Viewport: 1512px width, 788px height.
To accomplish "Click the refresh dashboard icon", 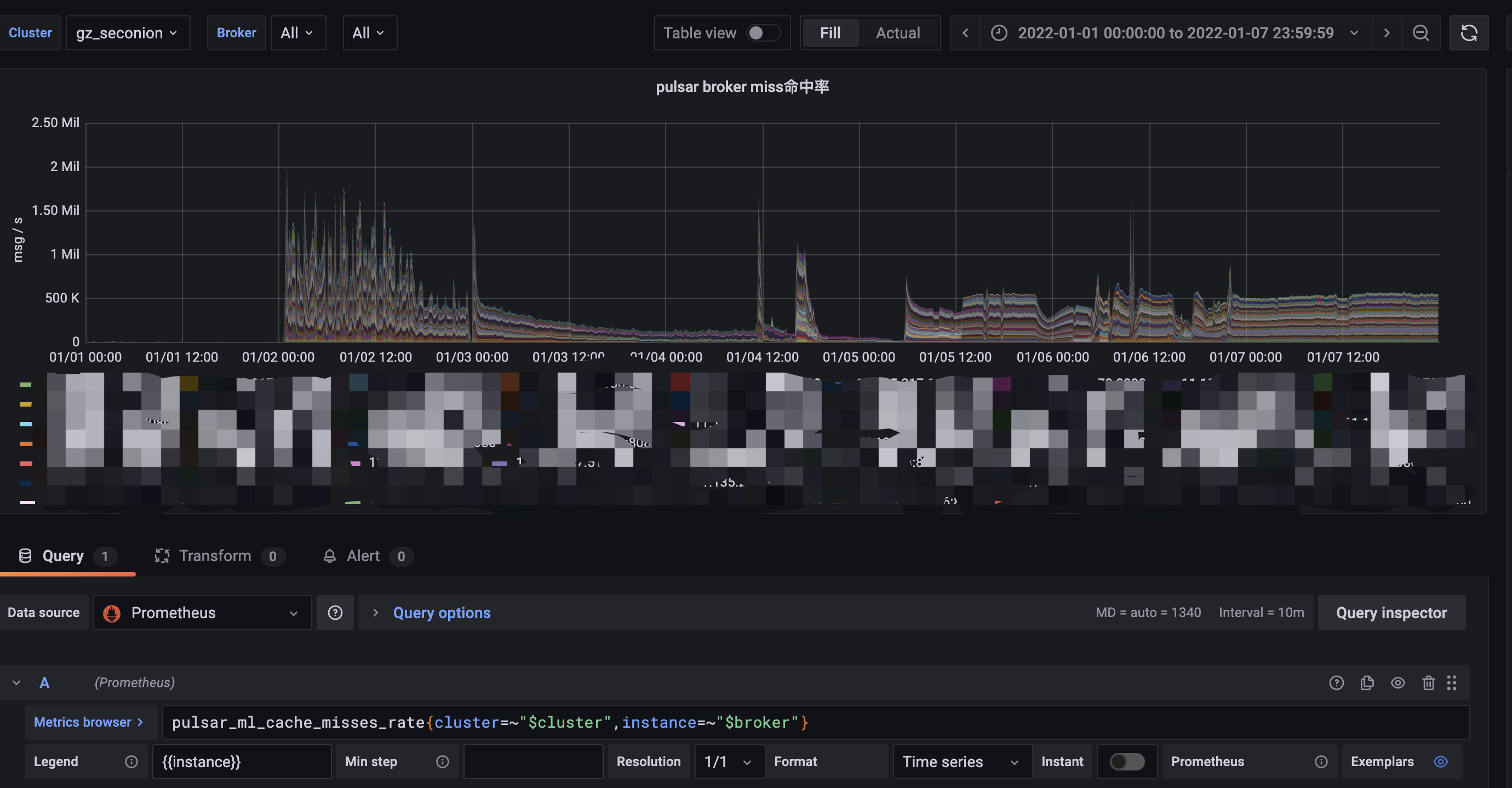I will [1469, 33].
